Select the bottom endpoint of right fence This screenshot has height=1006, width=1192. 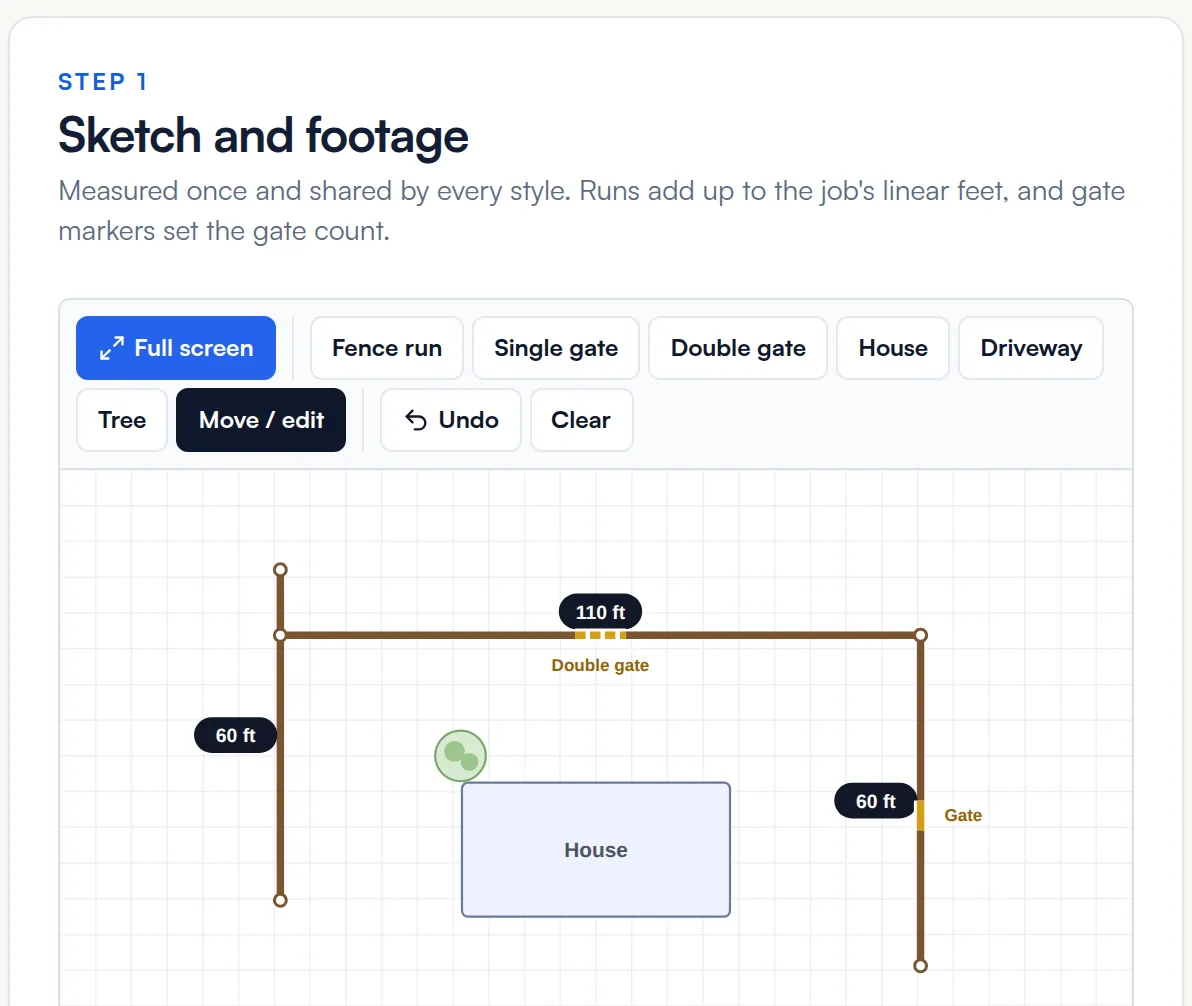pos(921,966)
